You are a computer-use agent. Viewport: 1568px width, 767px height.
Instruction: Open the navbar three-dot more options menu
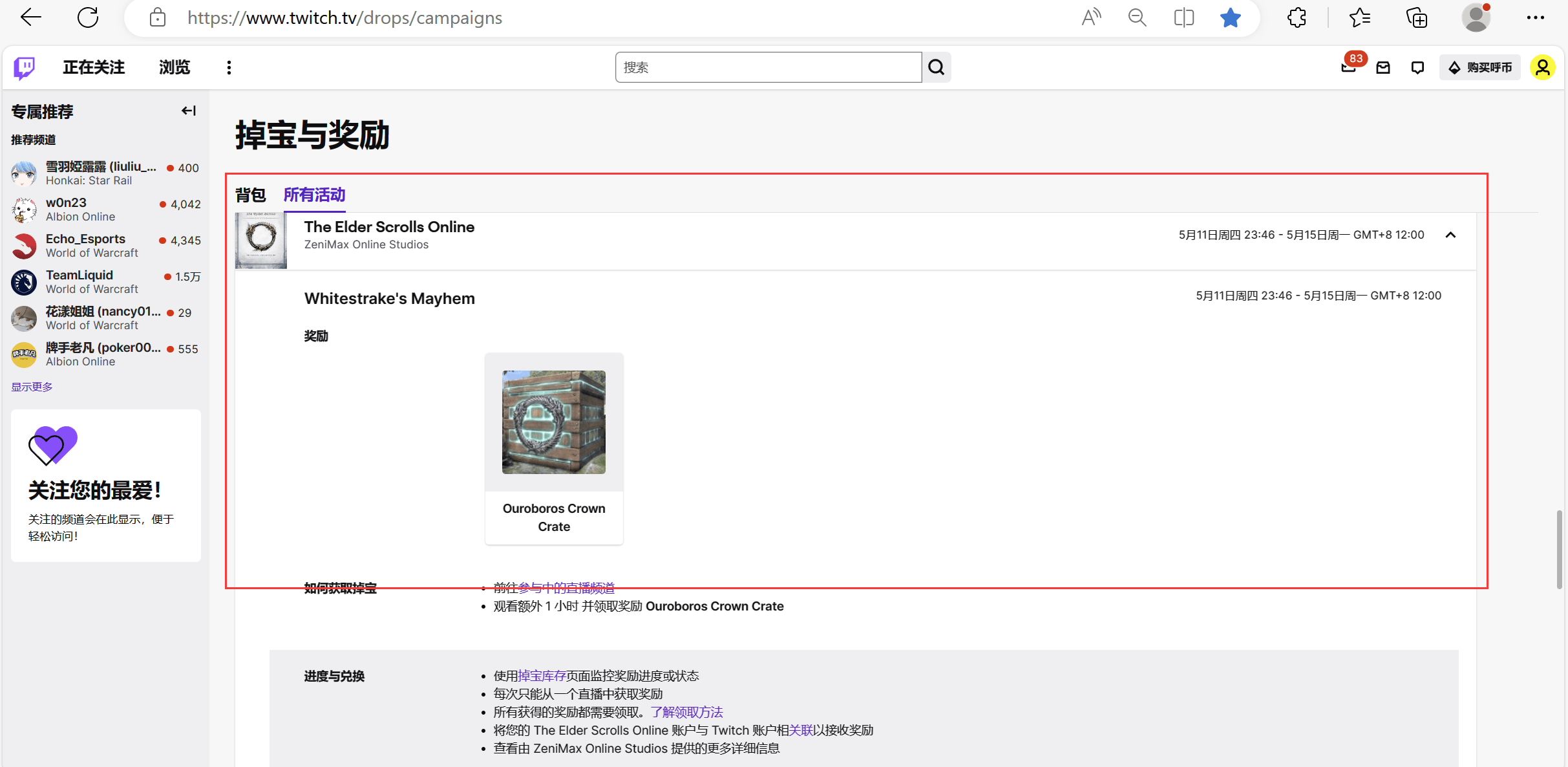pos(228,67)
